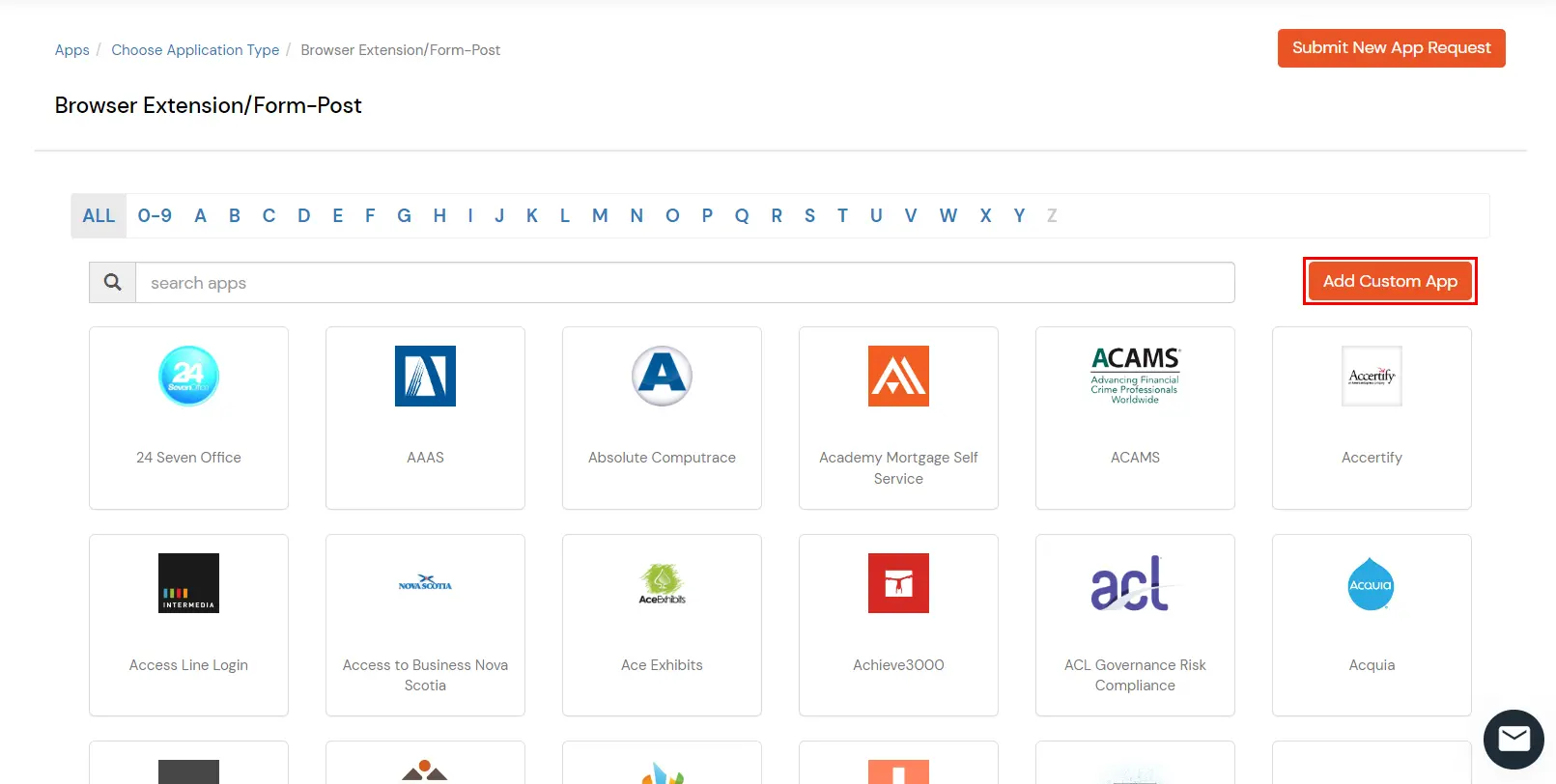Filter apps by letter R
1556x784 pixels.
pos(777,215)
